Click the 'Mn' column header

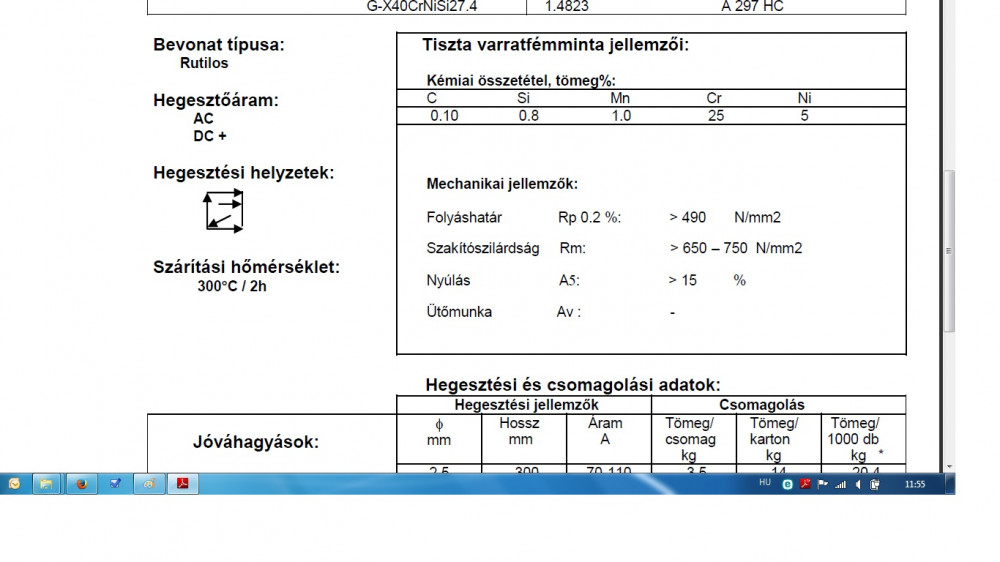(620, 98)
